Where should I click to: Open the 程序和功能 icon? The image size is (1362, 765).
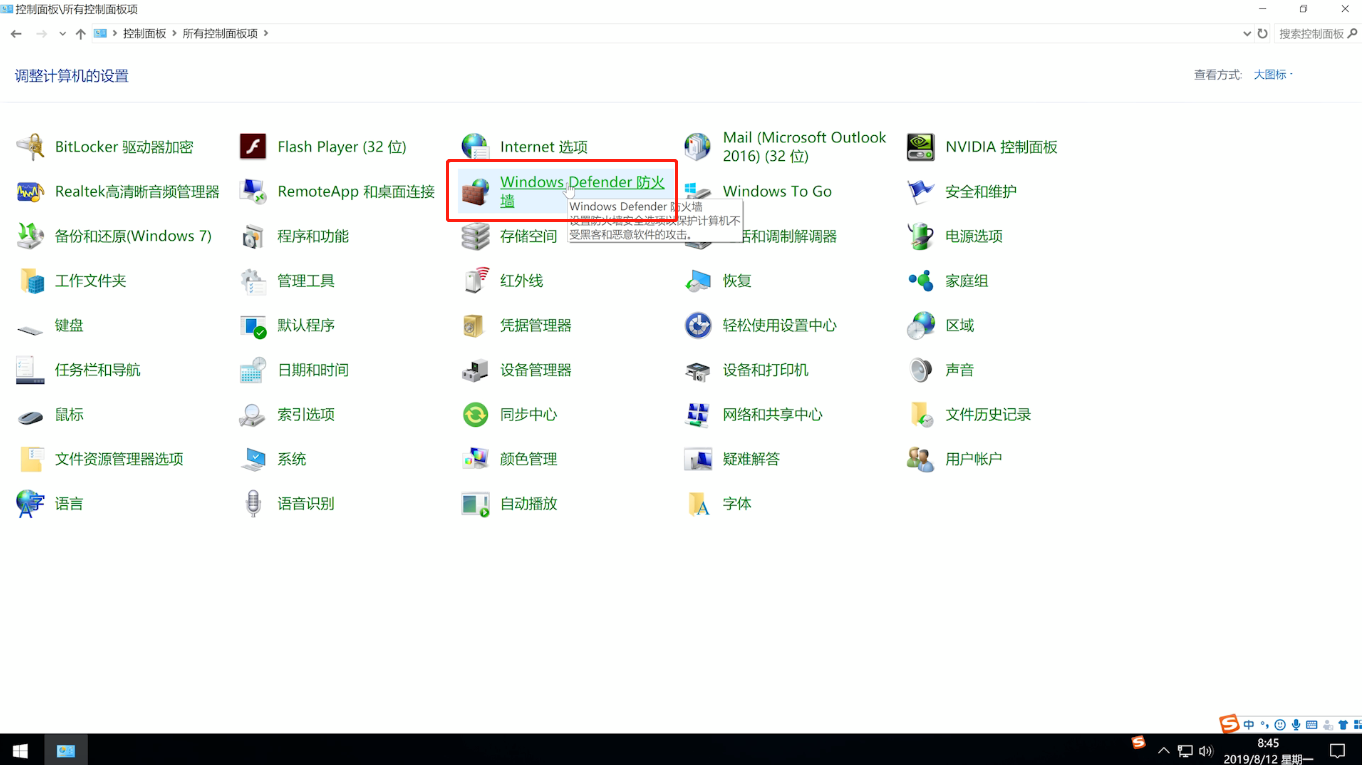point(253,236)
